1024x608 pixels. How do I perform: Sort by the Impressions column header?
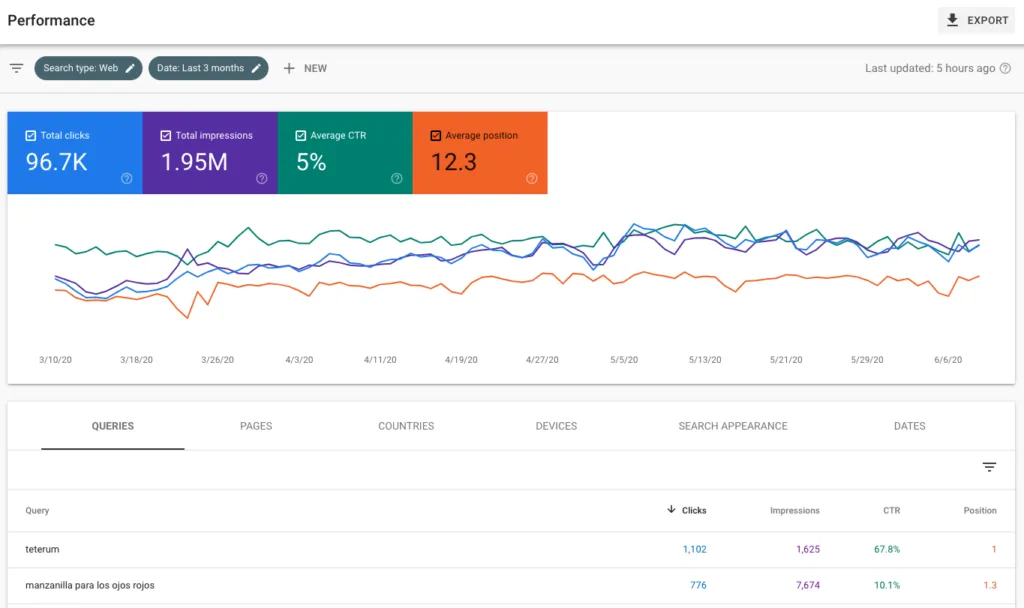(x=794, y=511)
